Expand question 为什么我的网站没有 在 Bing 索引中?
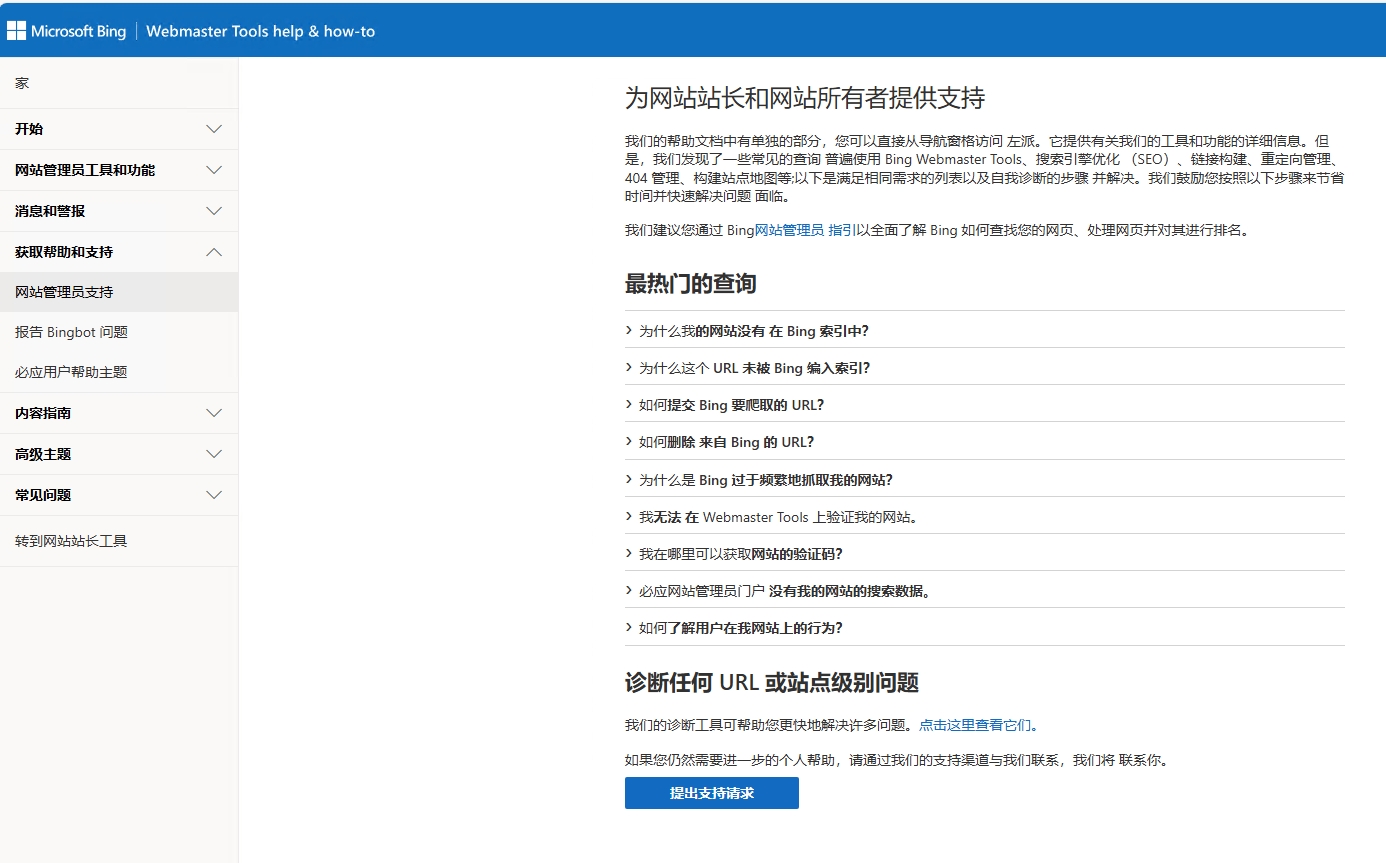The width and height of the screenshot is (1386, 863). coord(985,330)
